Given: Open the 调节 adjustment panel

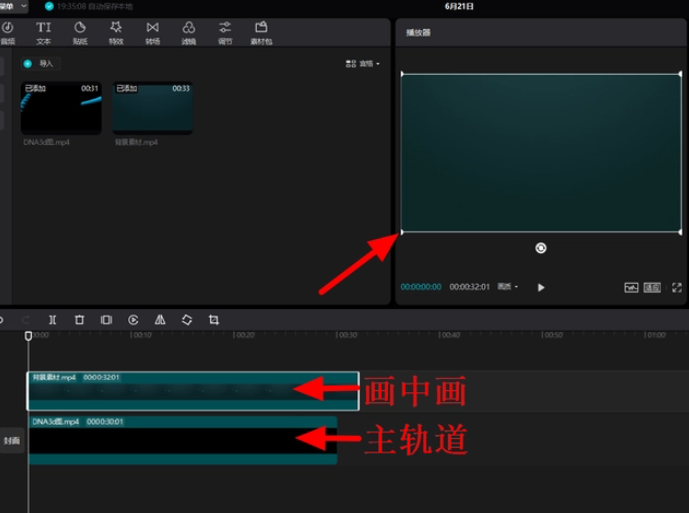Looking at the screenshot, I should pos(225,33).
